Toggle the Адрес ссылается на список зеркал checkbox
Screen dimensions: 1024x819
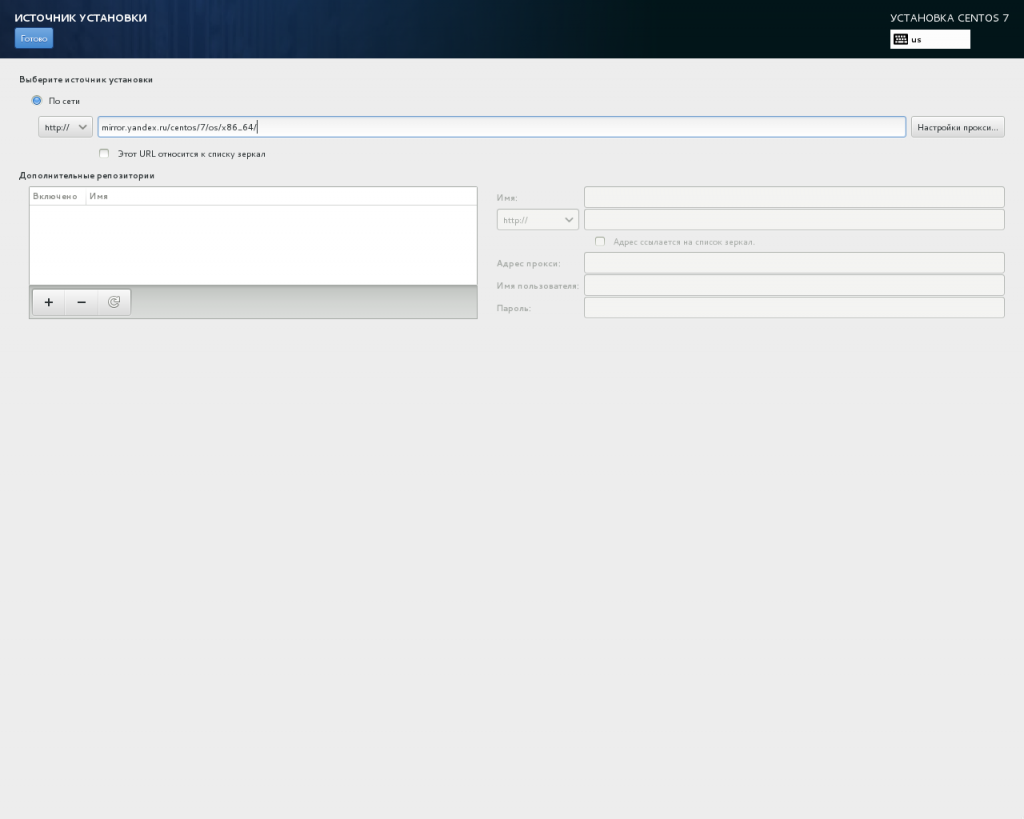click(600, 242)
